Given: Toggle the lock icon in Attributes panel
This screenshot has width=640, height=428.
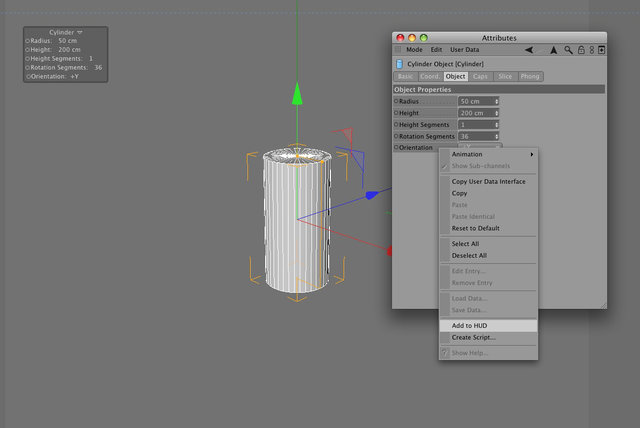Looking at the screenshot, I should pos(581,50).
